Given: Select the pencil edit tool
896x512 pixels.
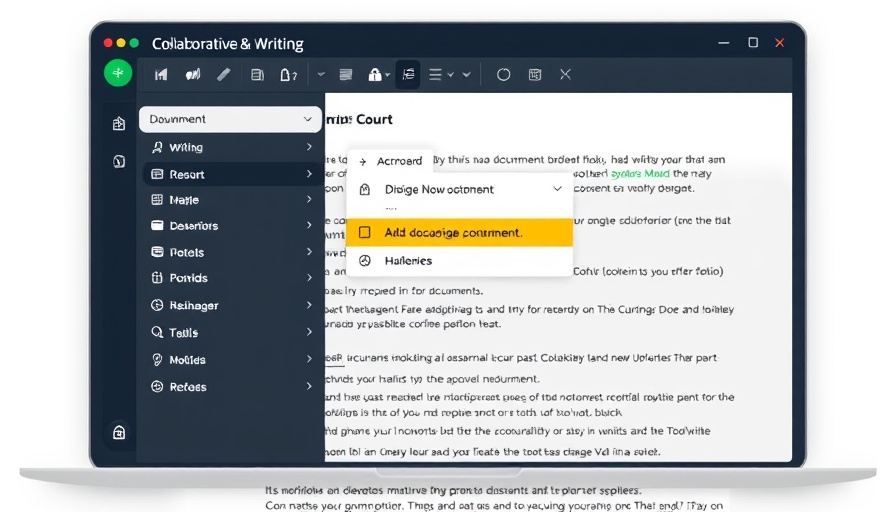Looking at the screenshot, I should point(223,74).
